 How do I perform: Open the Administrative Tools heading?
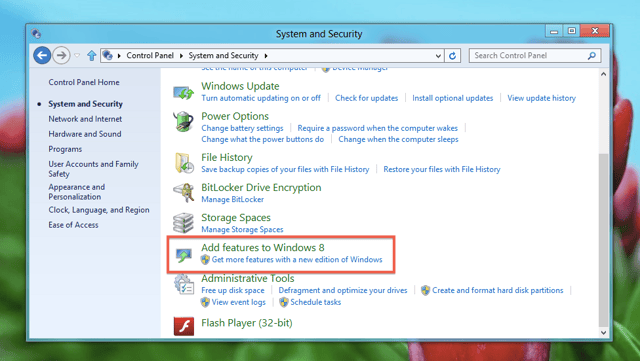(248, 279)
